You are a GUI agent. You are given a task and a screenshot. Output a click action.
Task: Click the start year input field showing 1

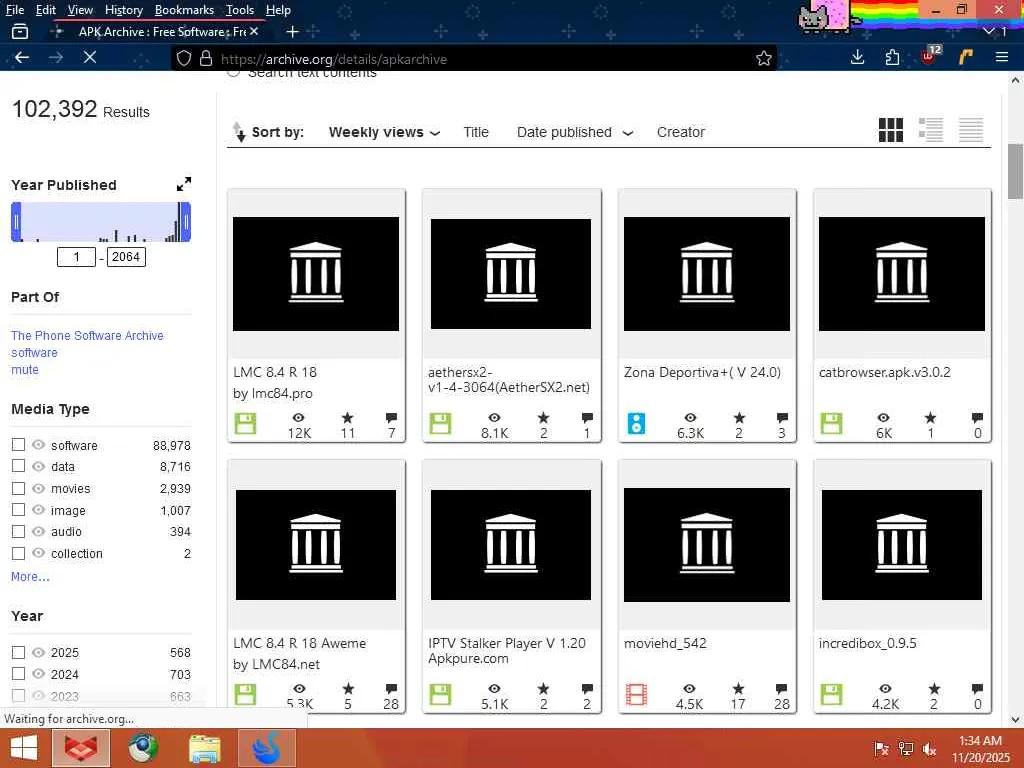[76, 257]
